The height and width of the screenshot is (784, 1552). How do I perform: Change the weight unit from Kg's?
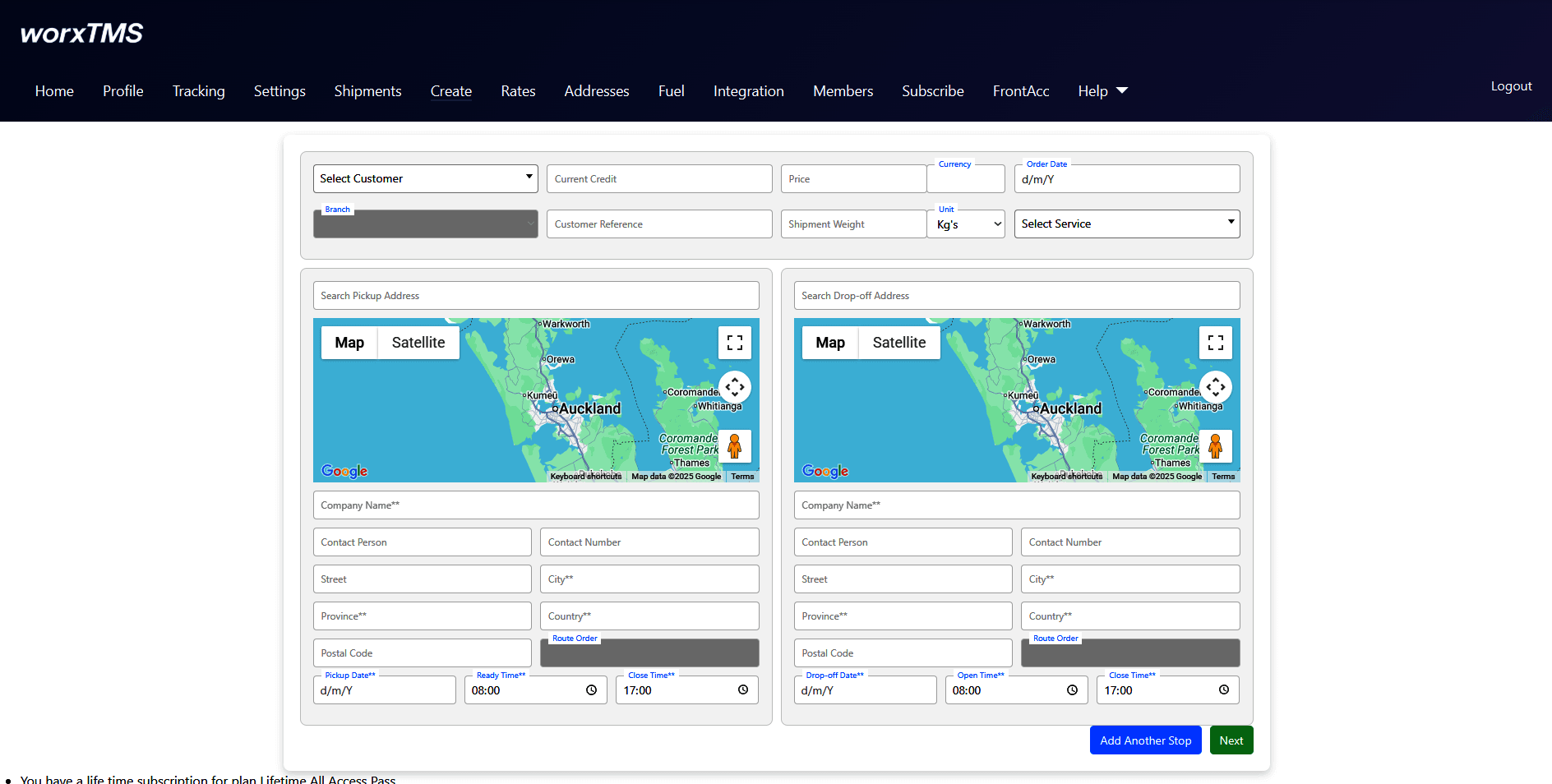[967, 224]
